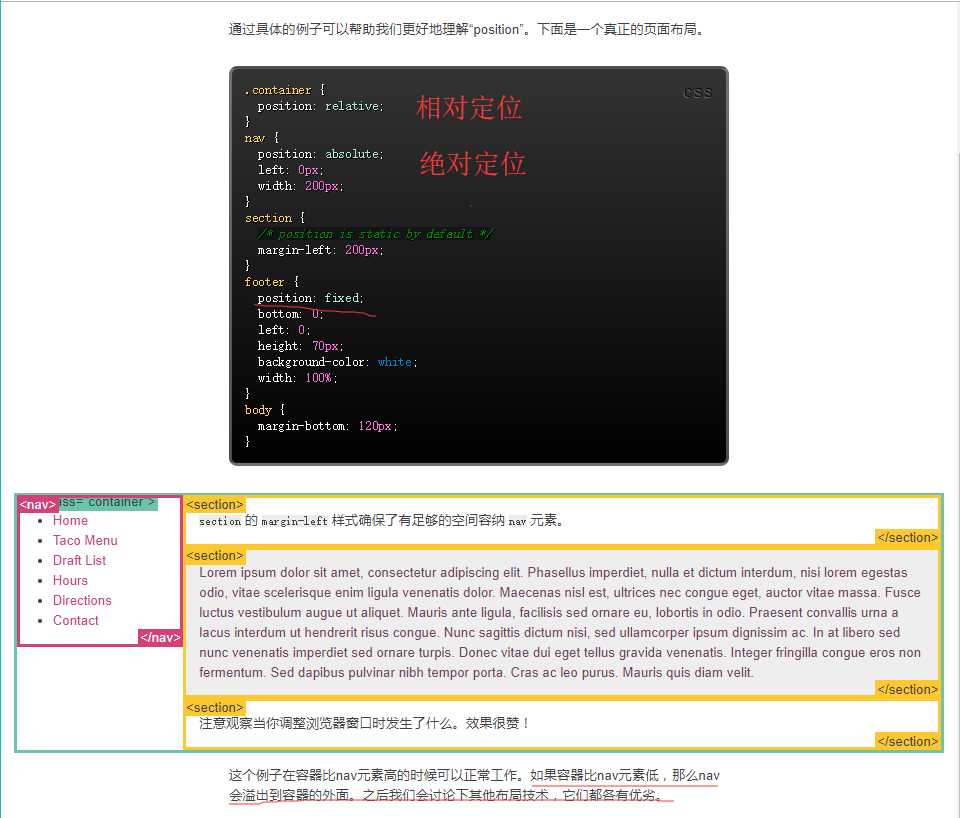
Task: Click the 'body {' selector line
Action: click(264, 410)
